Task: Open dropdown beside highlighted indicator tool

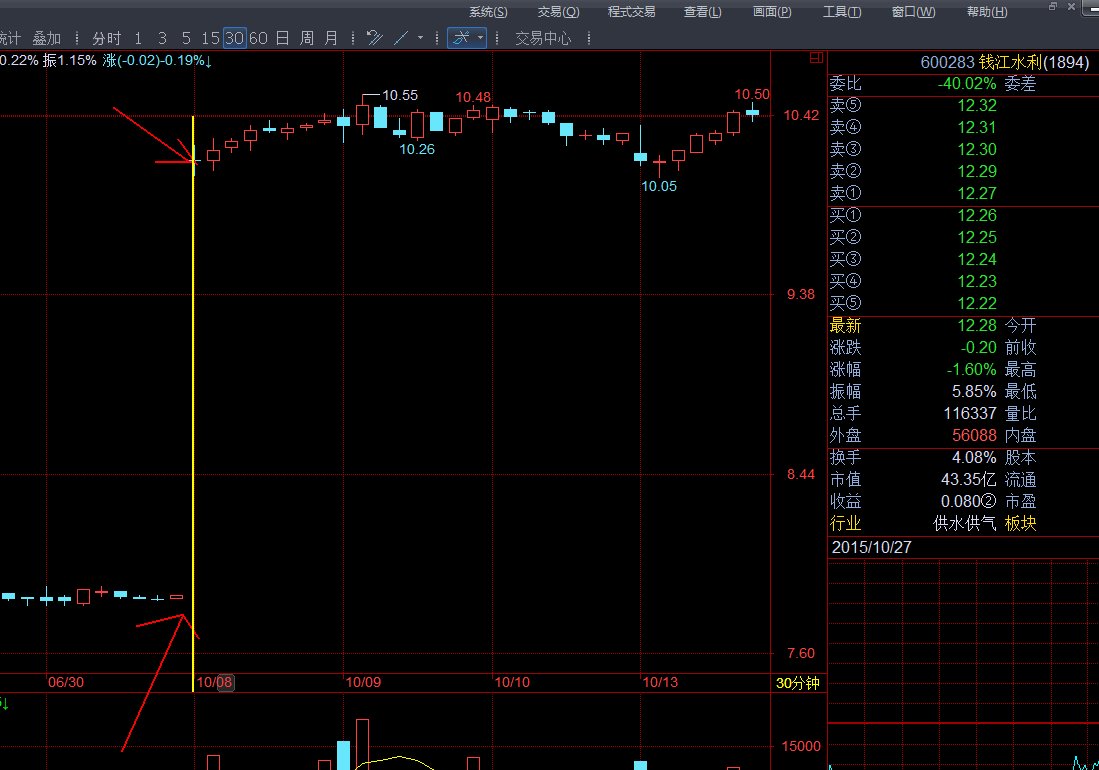Action: click(480, 38)
